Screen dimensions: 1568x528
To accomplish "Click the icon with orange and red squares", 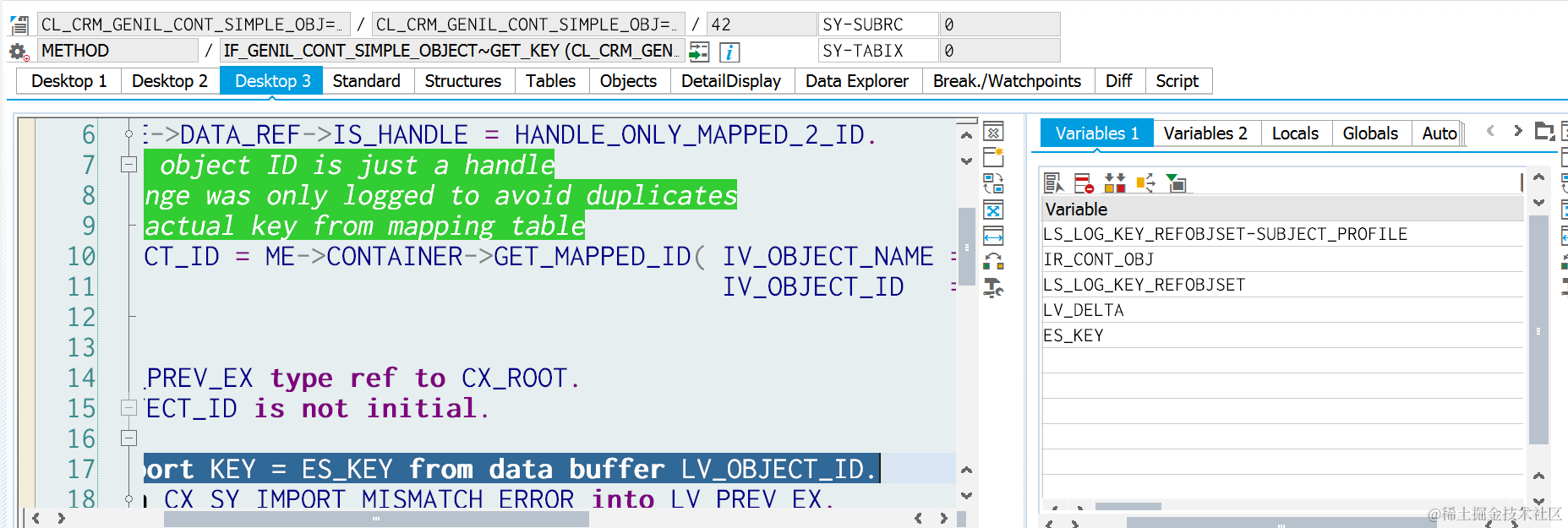I will 1115,182.
